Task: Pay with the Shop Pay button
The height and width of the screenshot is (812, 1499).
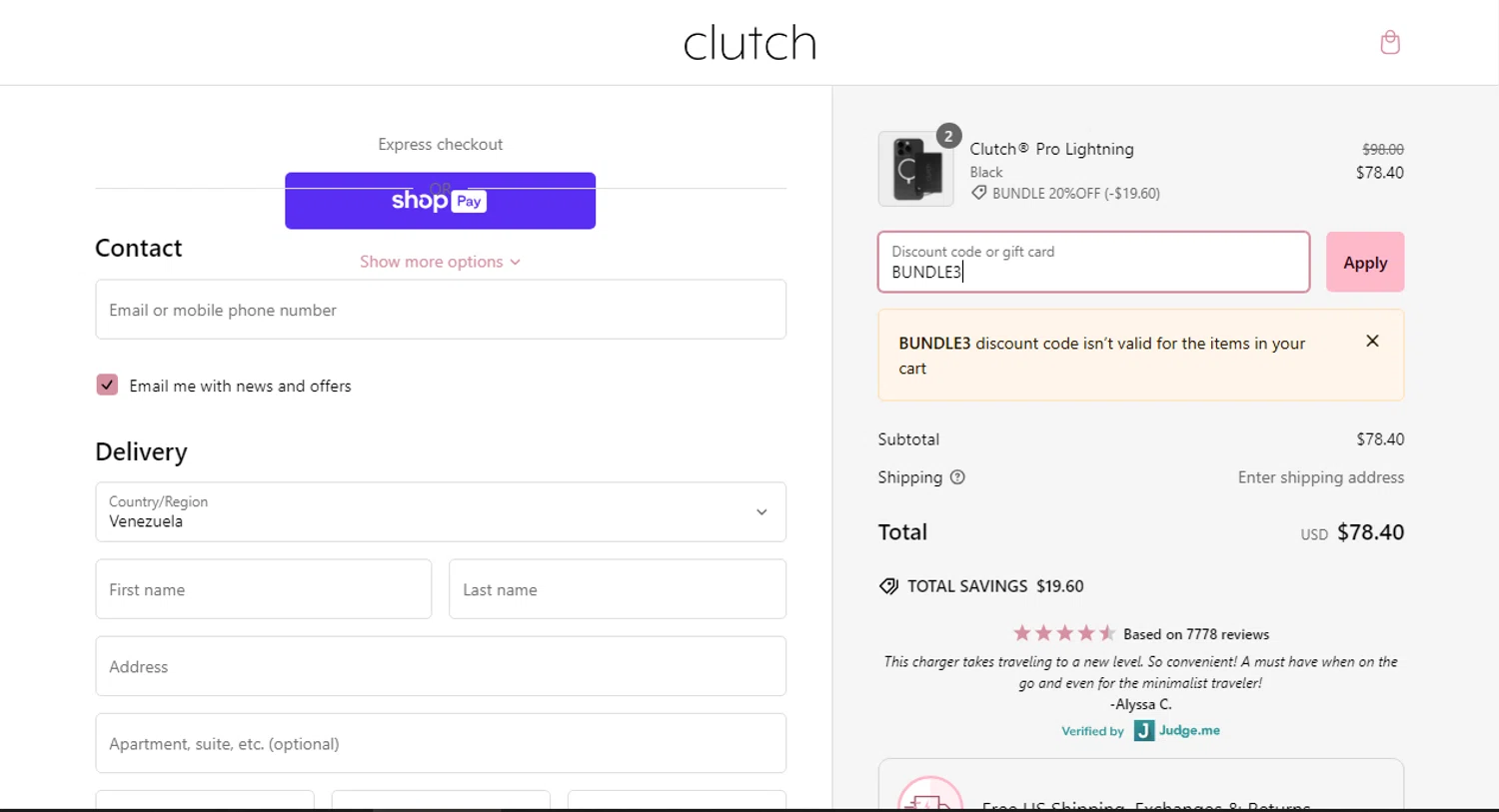Action: [x=440, y=201]
